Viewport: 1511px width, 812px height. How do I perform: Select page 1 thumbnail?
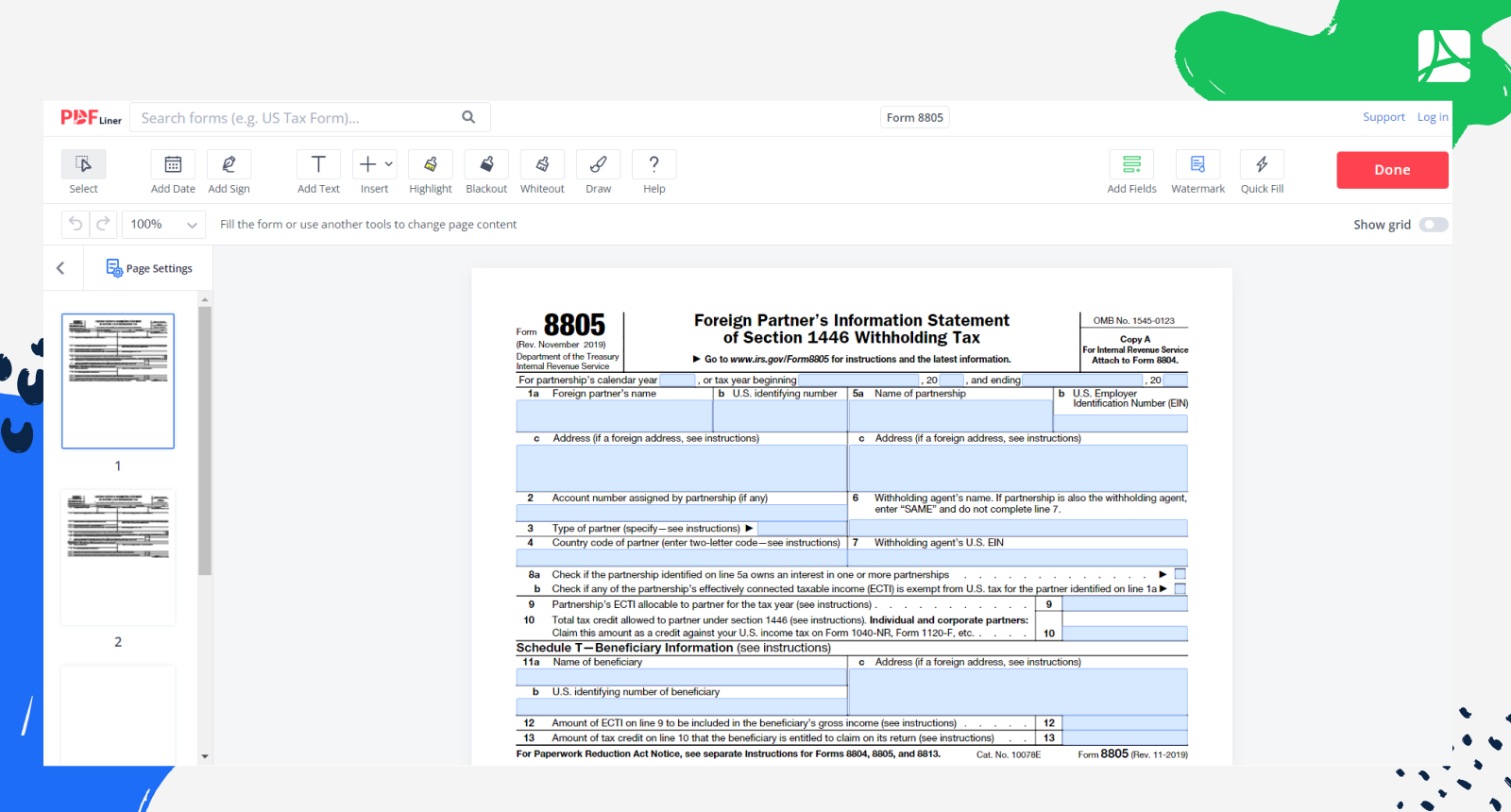coord(118,381)
